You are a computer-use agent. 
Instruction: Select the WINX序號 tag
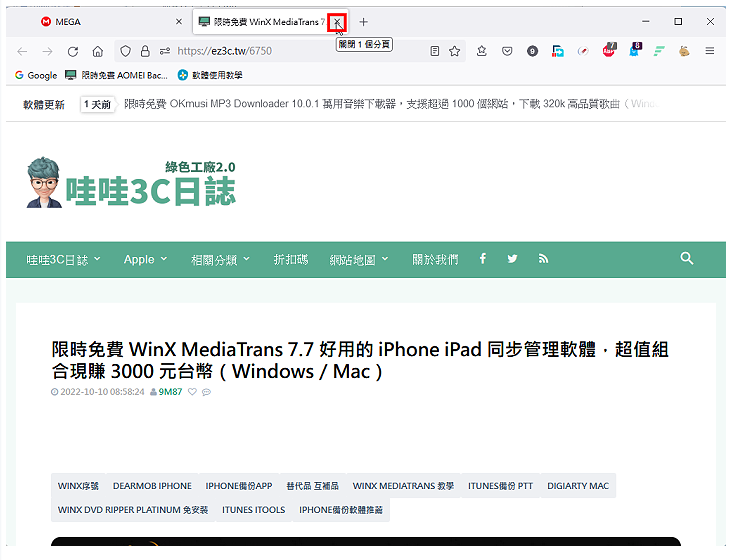[x=78, y=486]
